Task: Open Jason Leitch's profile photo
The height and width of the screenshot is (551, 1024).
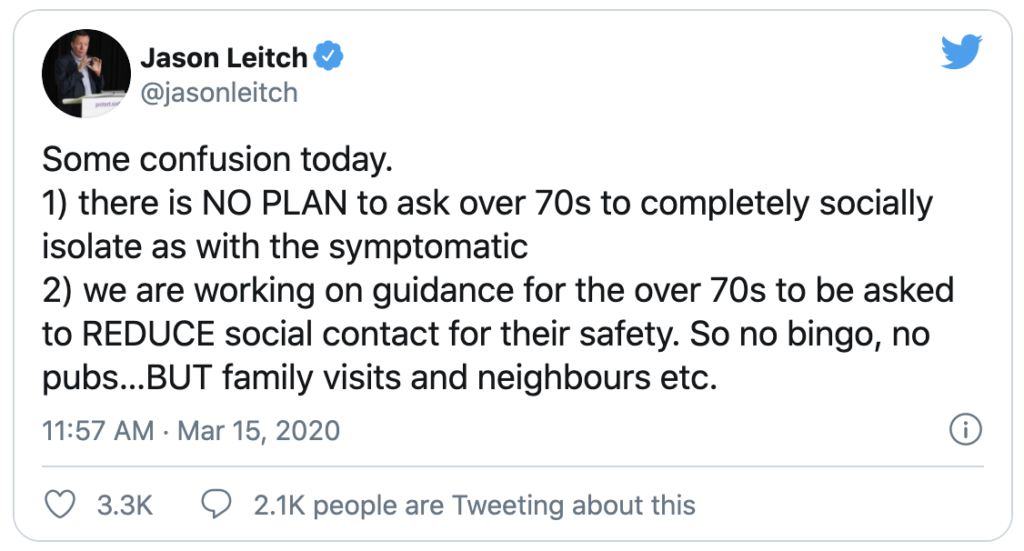Action: 86,73
